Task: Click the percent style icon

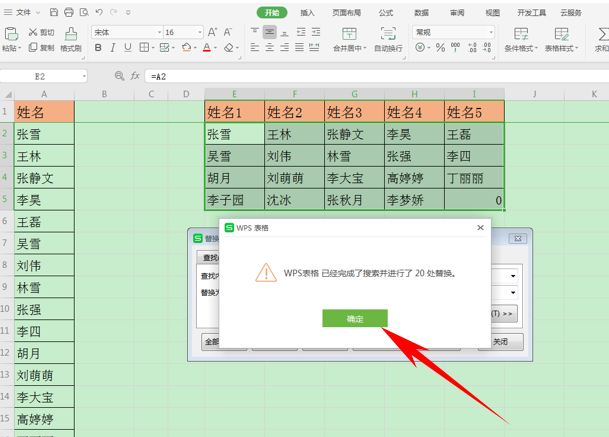Action: coord(440,48)
